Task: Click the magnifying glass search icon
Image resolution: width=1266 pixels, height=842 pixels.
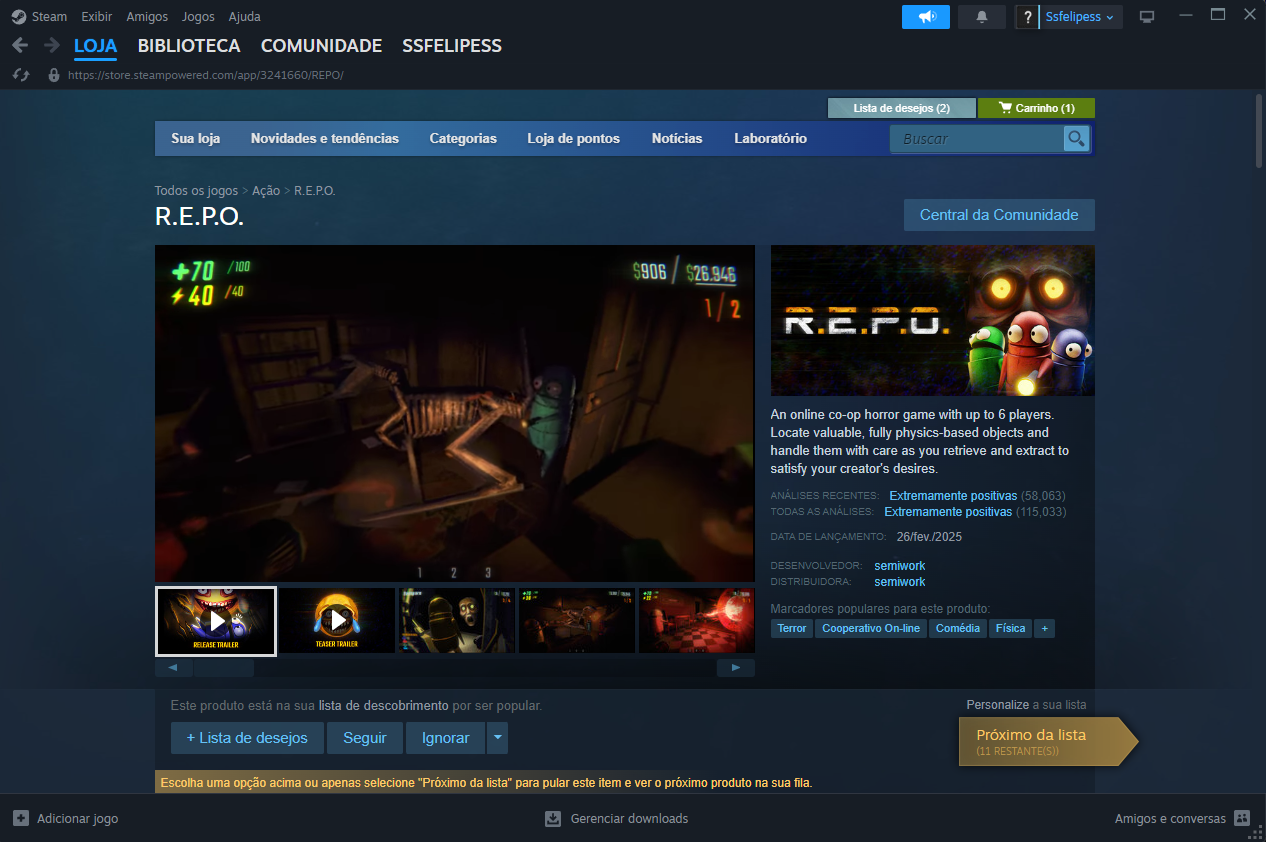Action: pyautogui.click(x=1076, y=139)
